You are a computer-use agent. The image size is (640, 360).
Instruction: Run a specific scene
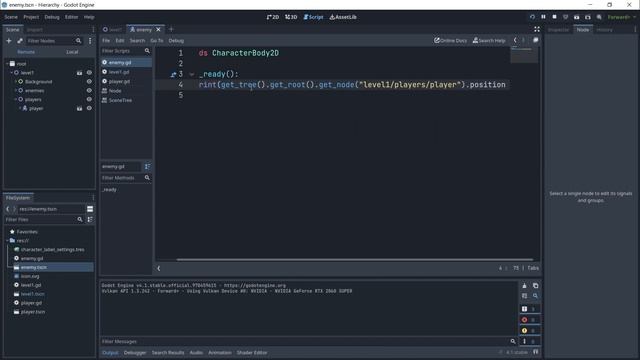pyautogui.click(x=588, y=17)
